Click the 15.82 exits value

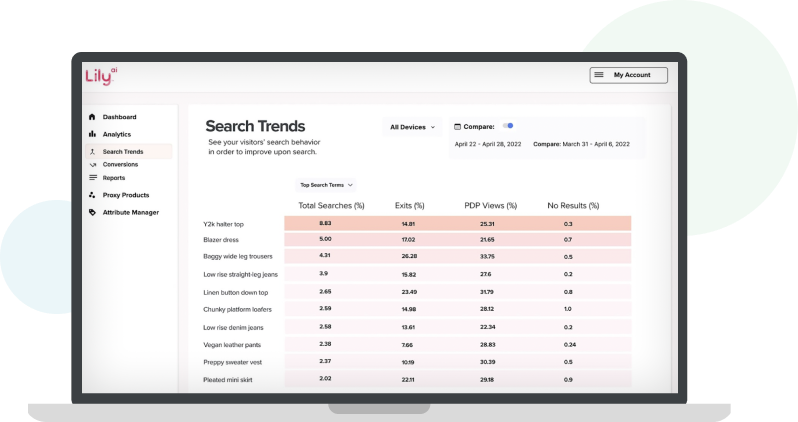click(x=409, y=275)
